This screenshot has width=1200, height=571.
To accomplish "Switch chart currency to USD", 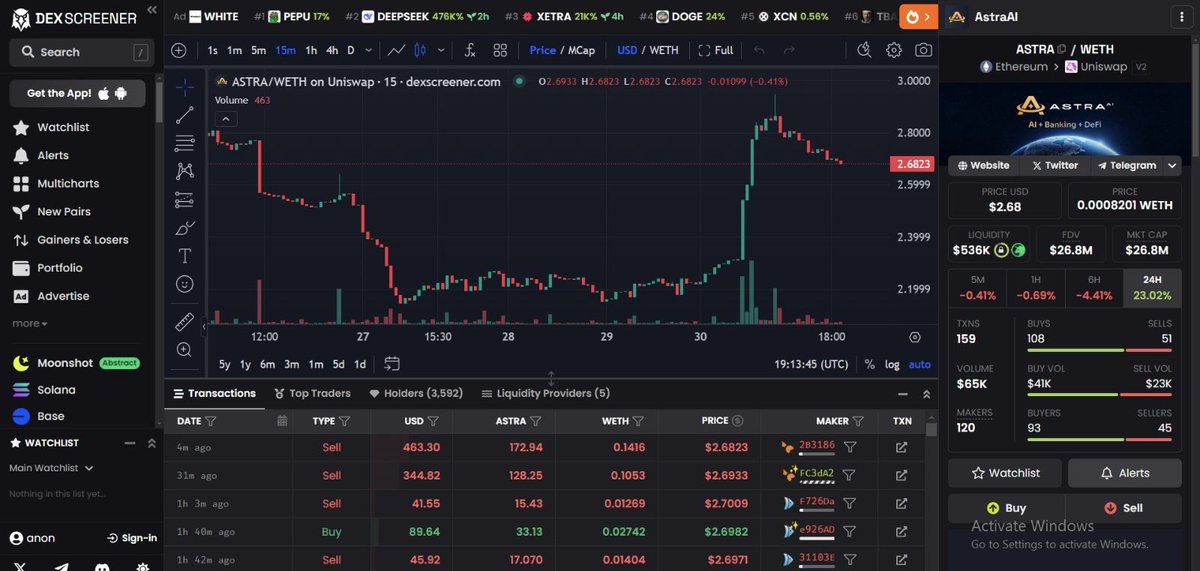I will click(627, 50).
